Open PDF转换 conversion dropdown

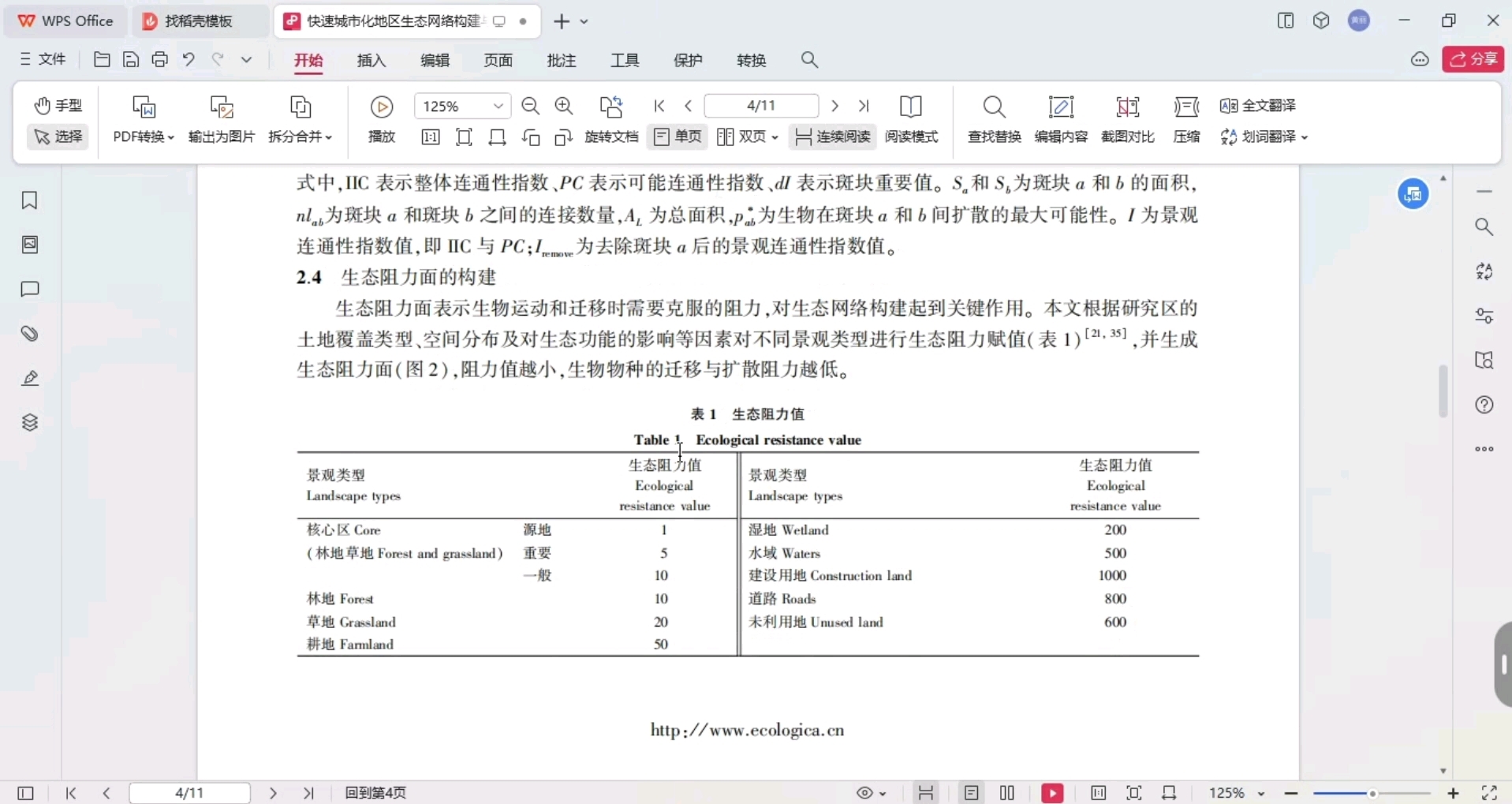click(144, 120)
